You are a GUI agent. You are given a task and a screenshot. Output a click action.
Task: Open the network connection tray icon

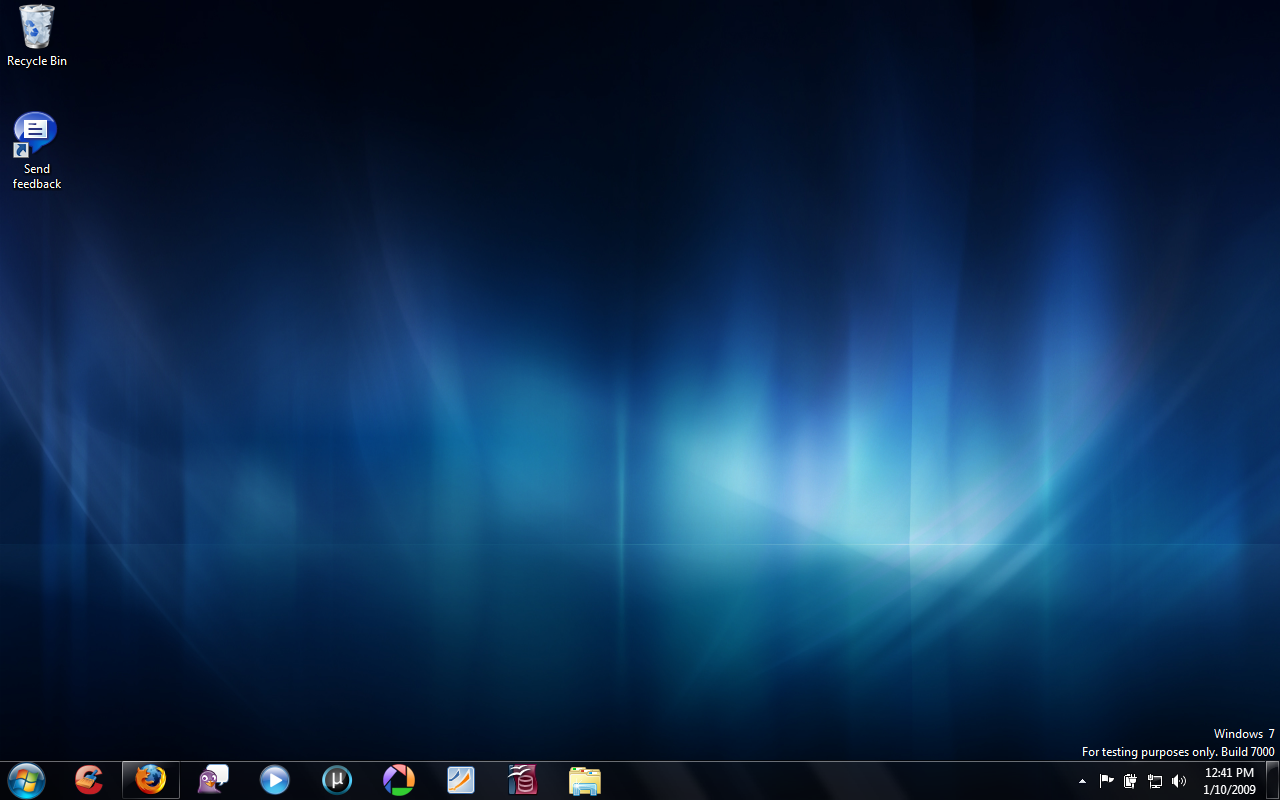point(1155,781)
